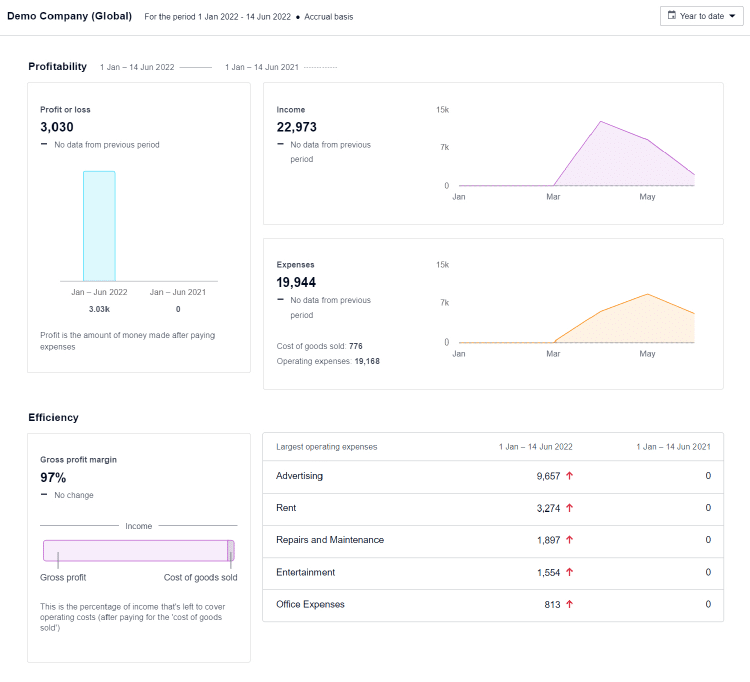The width and height of the screenshot is (750, 682).
Task: Click the Jan – Jun 2022 profit bar
Action: (99, 226)
